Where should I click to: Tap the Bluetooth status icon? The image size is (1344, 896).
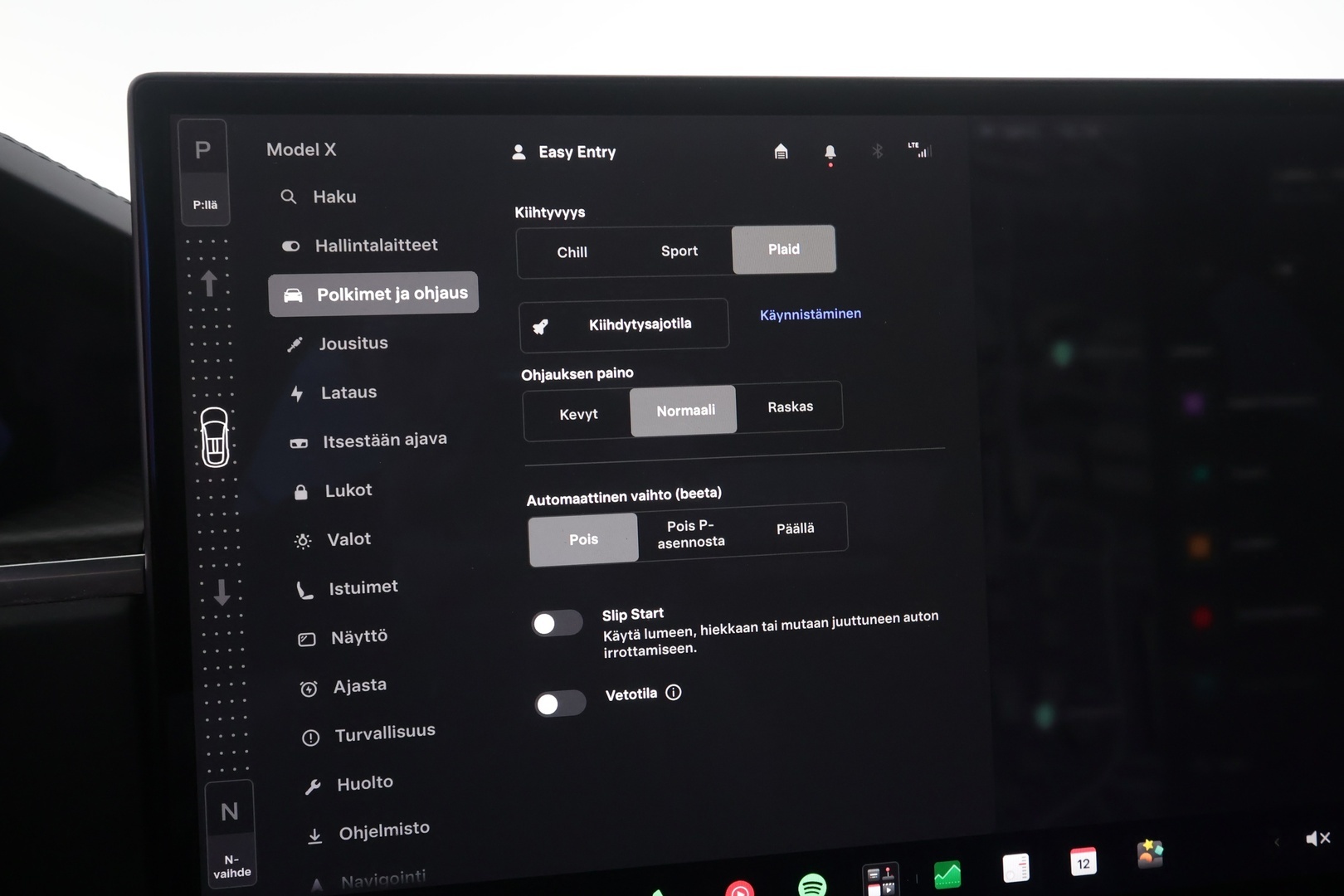click(877, 151)
